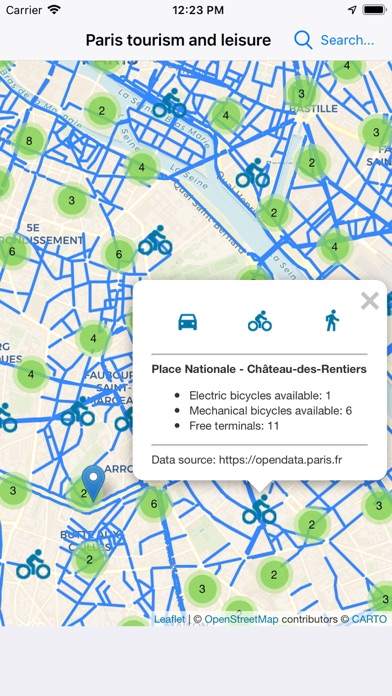Expand the green cluster marker labeled 8
The image size is (392, 696).
29,141
